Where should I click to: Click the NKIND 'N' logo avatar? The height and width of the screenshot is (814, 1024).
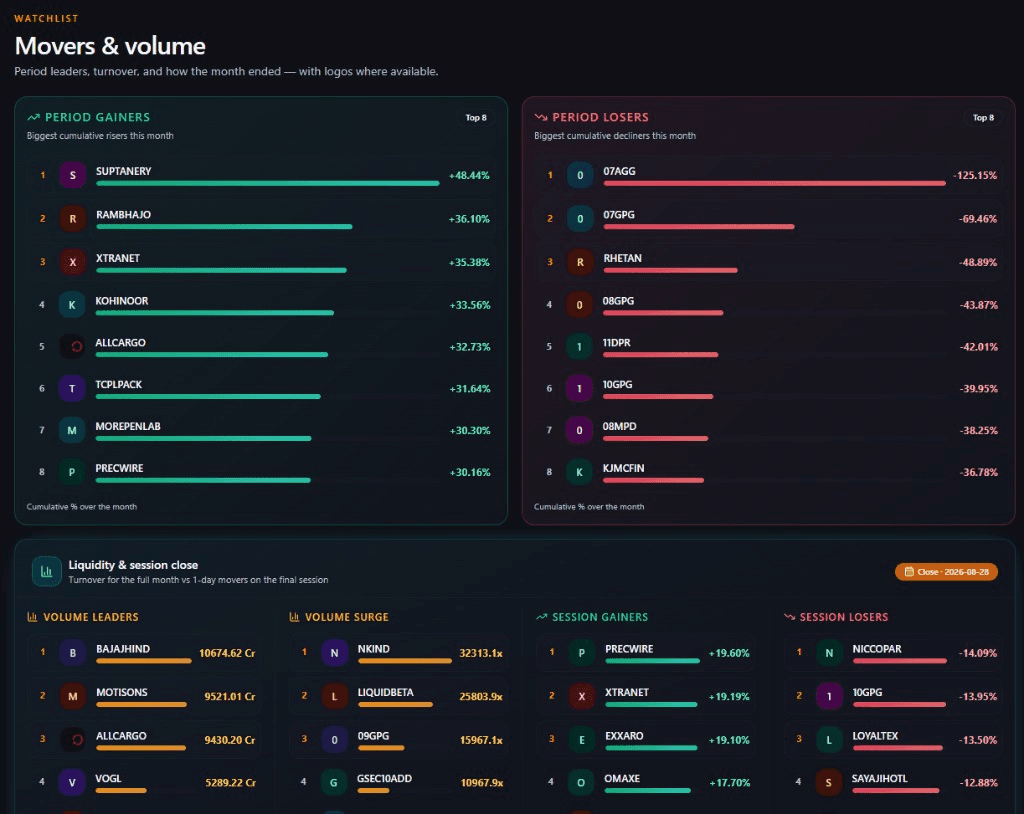point(334,653)
